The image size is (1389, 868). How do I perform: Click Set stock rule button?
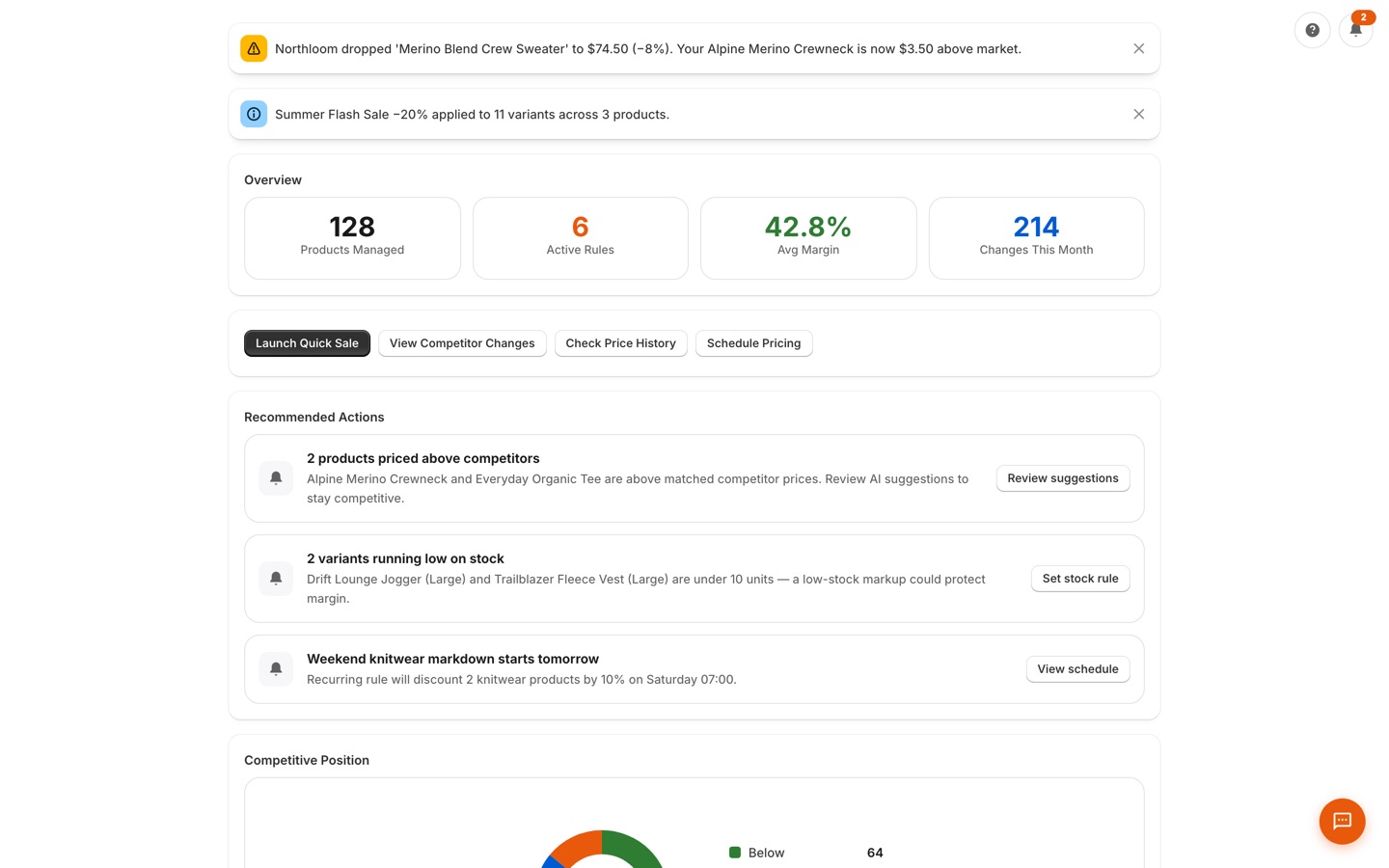pyautogui.click(x=1079, y=579)
